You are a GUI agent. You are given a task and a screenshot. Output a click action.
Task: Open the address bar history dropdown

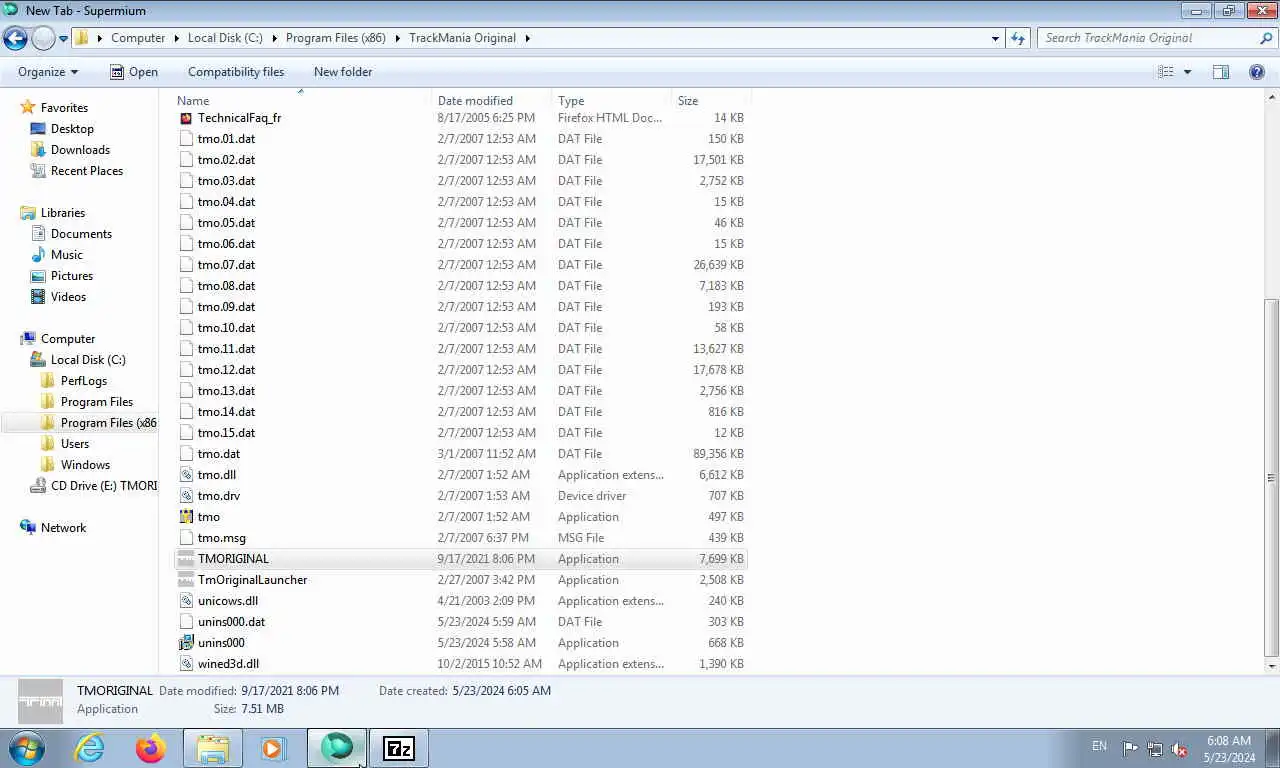coord(995,39)
